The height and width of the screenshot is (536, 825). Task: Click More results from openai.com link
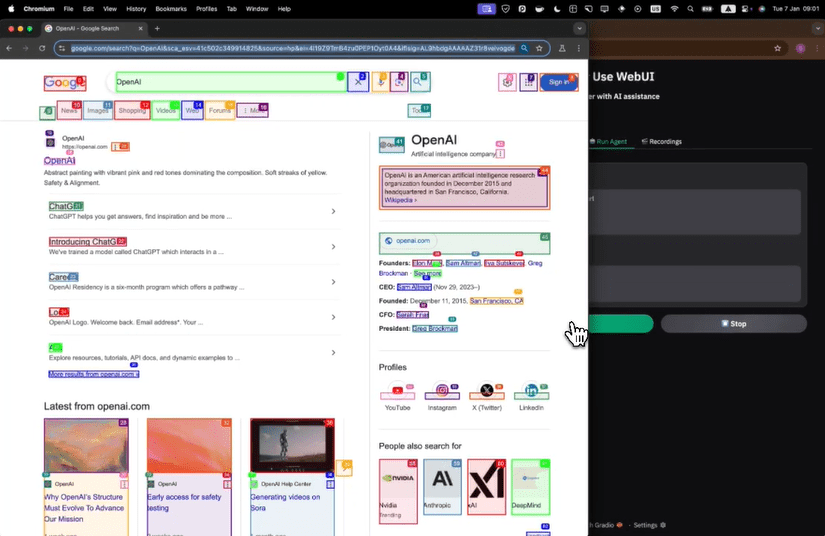94,374
